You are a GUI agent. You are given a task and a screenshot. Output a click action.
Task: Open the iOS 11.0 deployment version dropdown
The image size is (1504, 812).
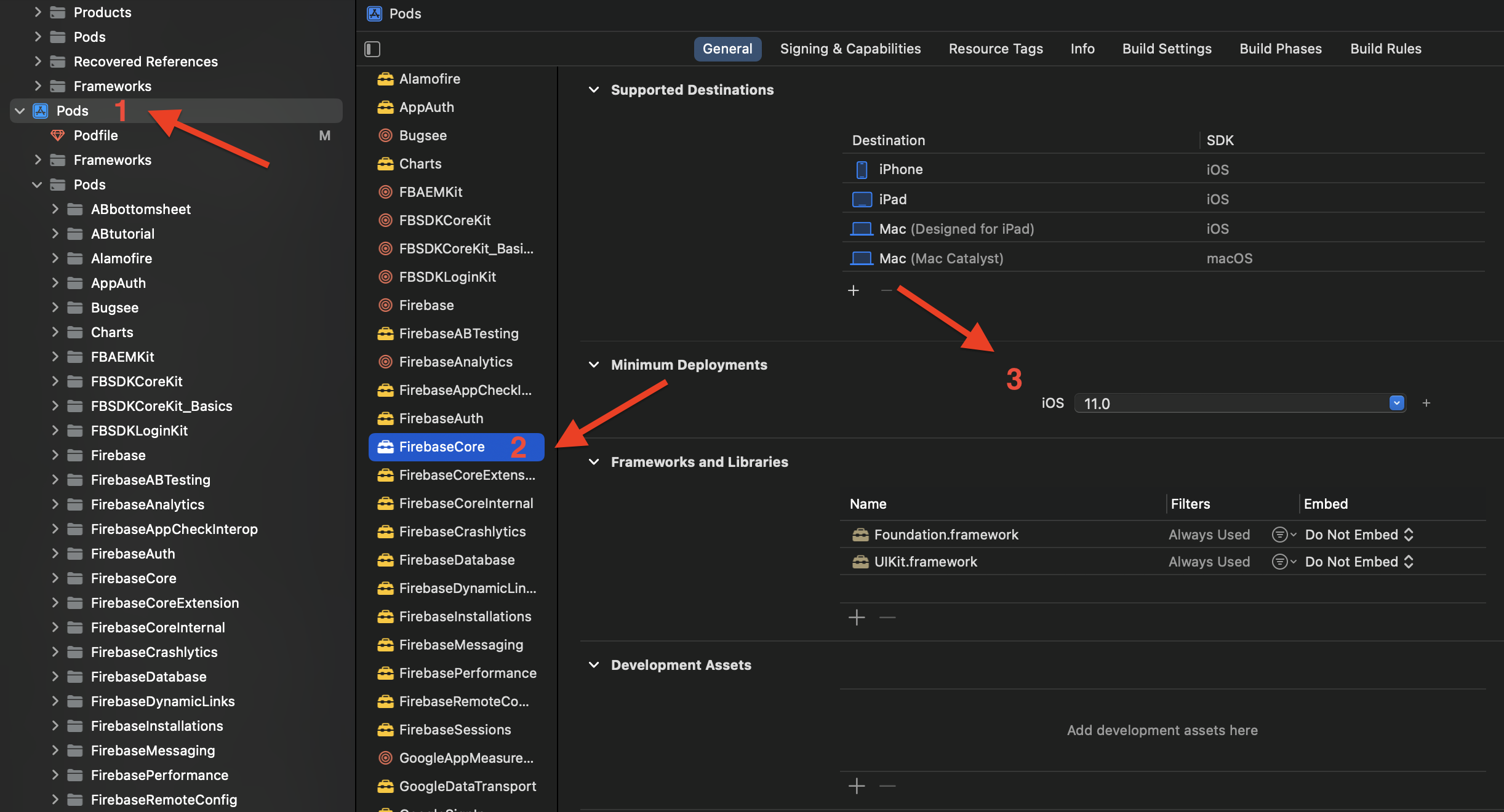[x=1396, y=403]
